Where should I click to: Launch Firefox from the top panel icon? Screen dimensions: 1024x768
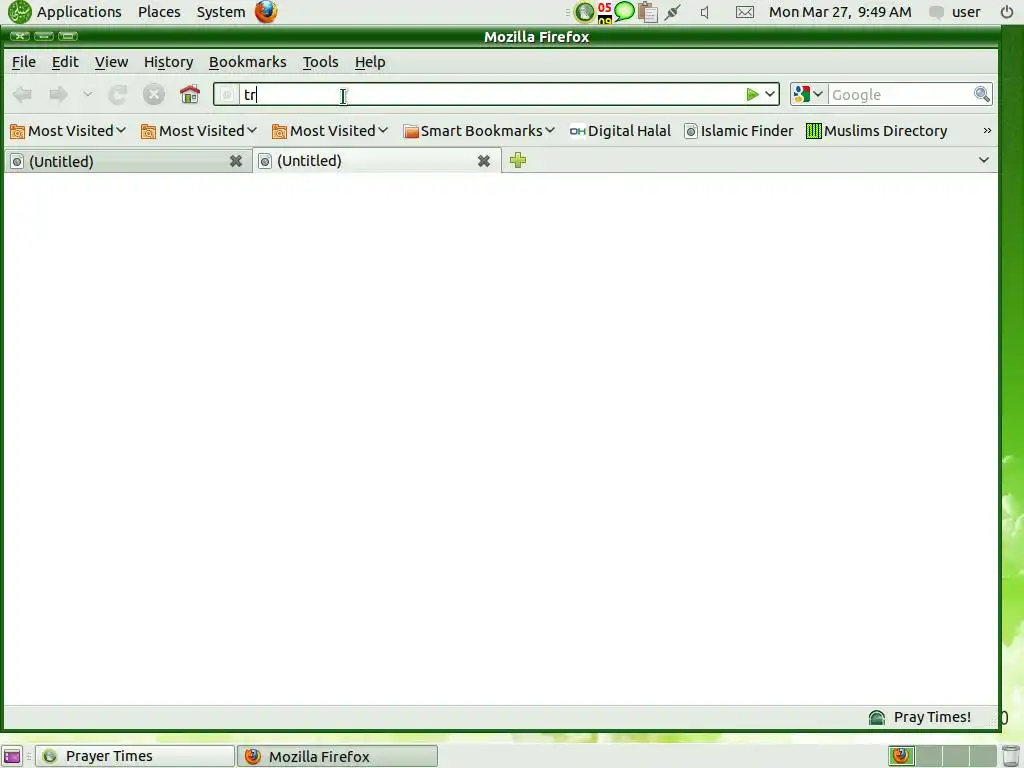(266, 12)
